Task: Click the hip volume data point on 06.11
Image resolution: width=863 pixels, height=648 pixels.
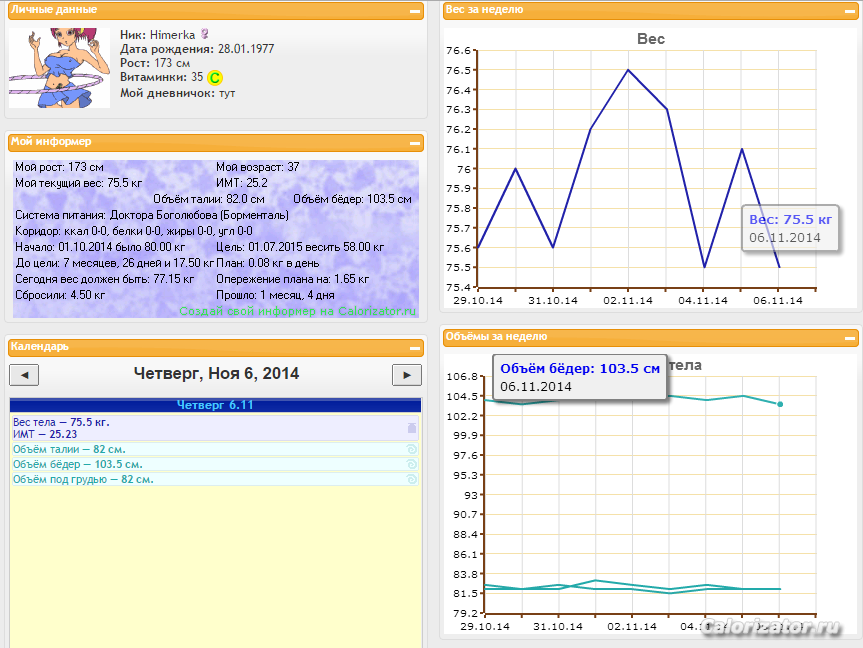Action: point(780,404)
